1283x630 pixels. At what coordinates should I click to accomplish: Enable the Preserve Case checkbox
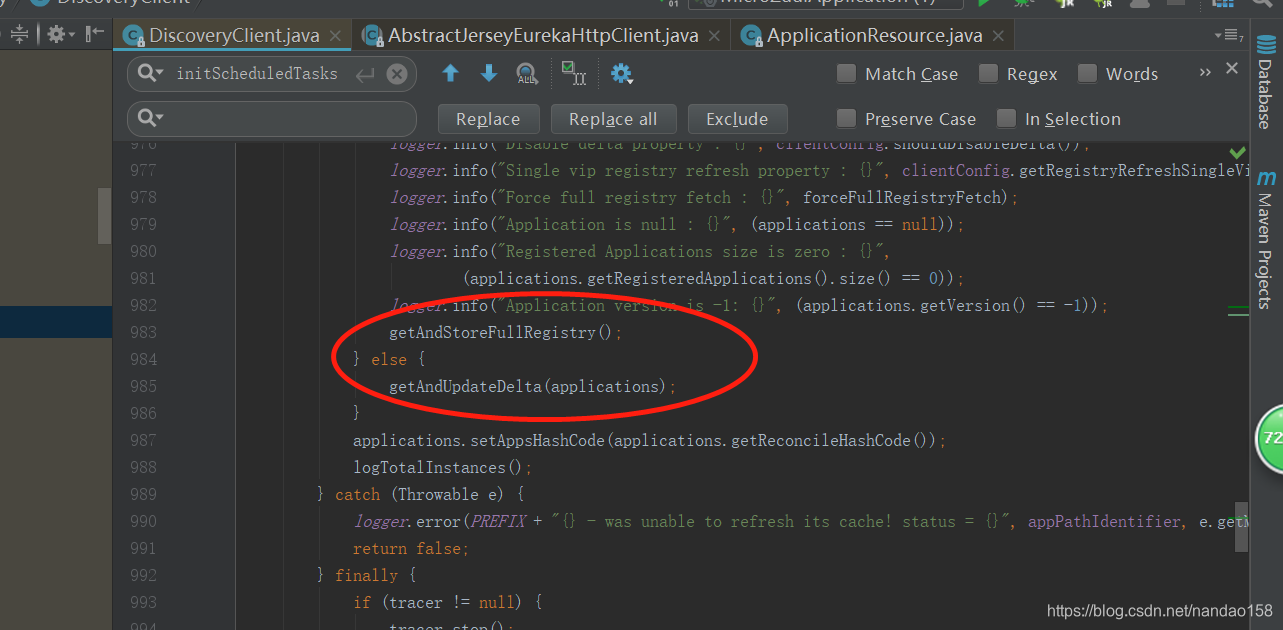[x=847, y=119]
